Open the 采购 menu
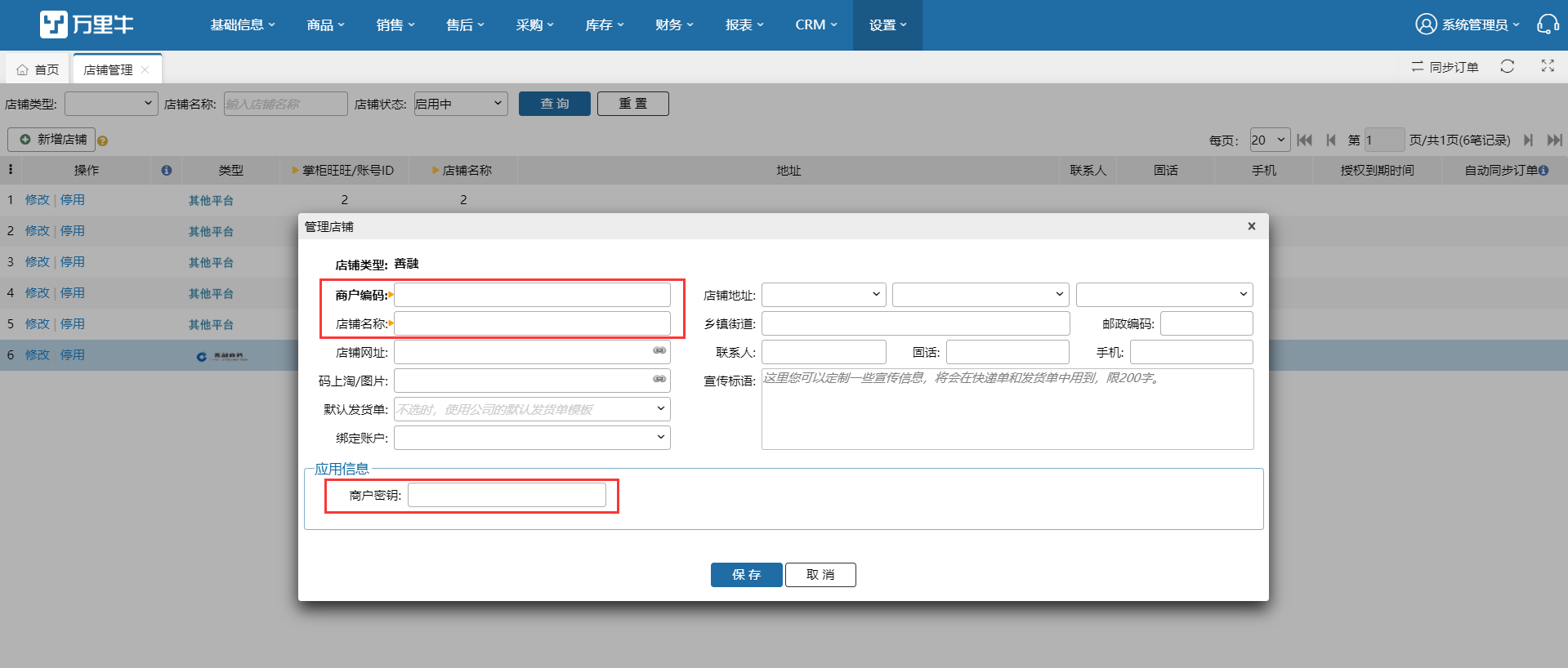This screenshot has width=1568, height=668. click(x=535, y=24)
